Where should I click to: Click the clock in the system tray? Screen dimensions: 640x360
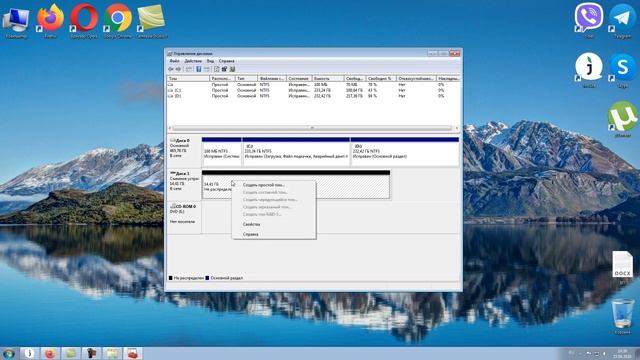pos(622,353)
